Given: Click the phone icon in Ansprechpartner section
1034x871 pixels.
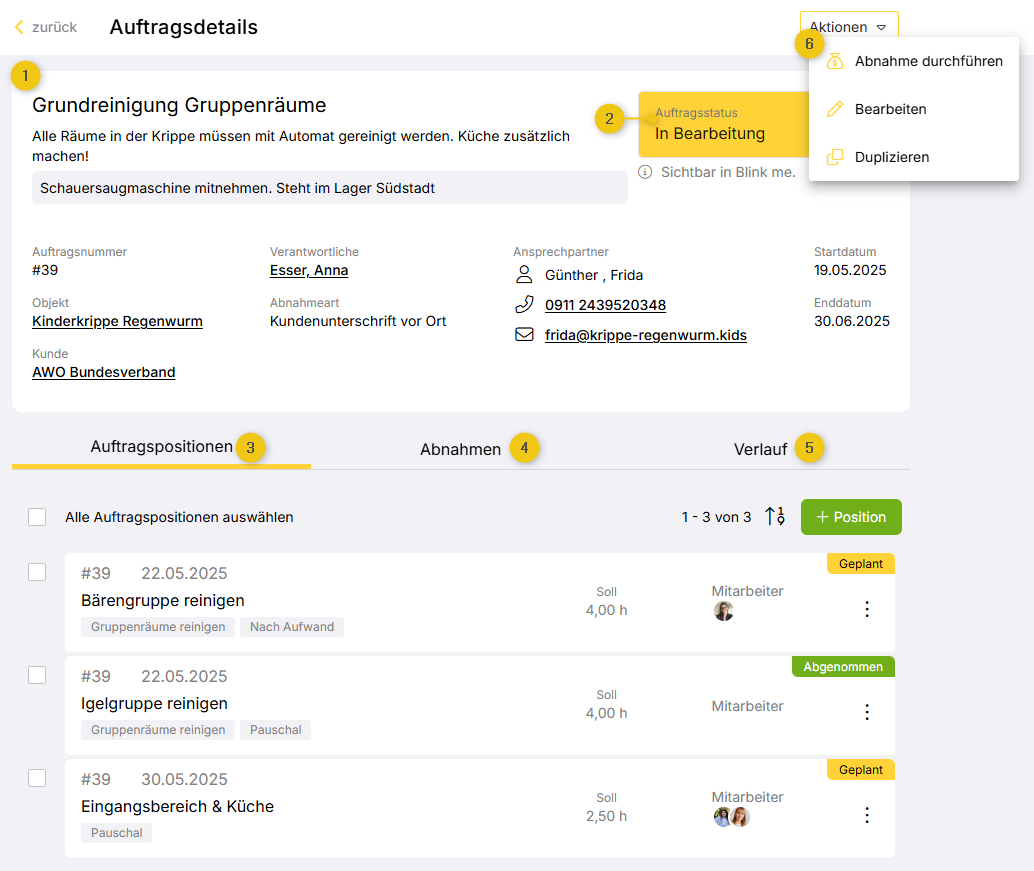Looking at the screenshot, I should pyautogui.click(x=524, y=304).
